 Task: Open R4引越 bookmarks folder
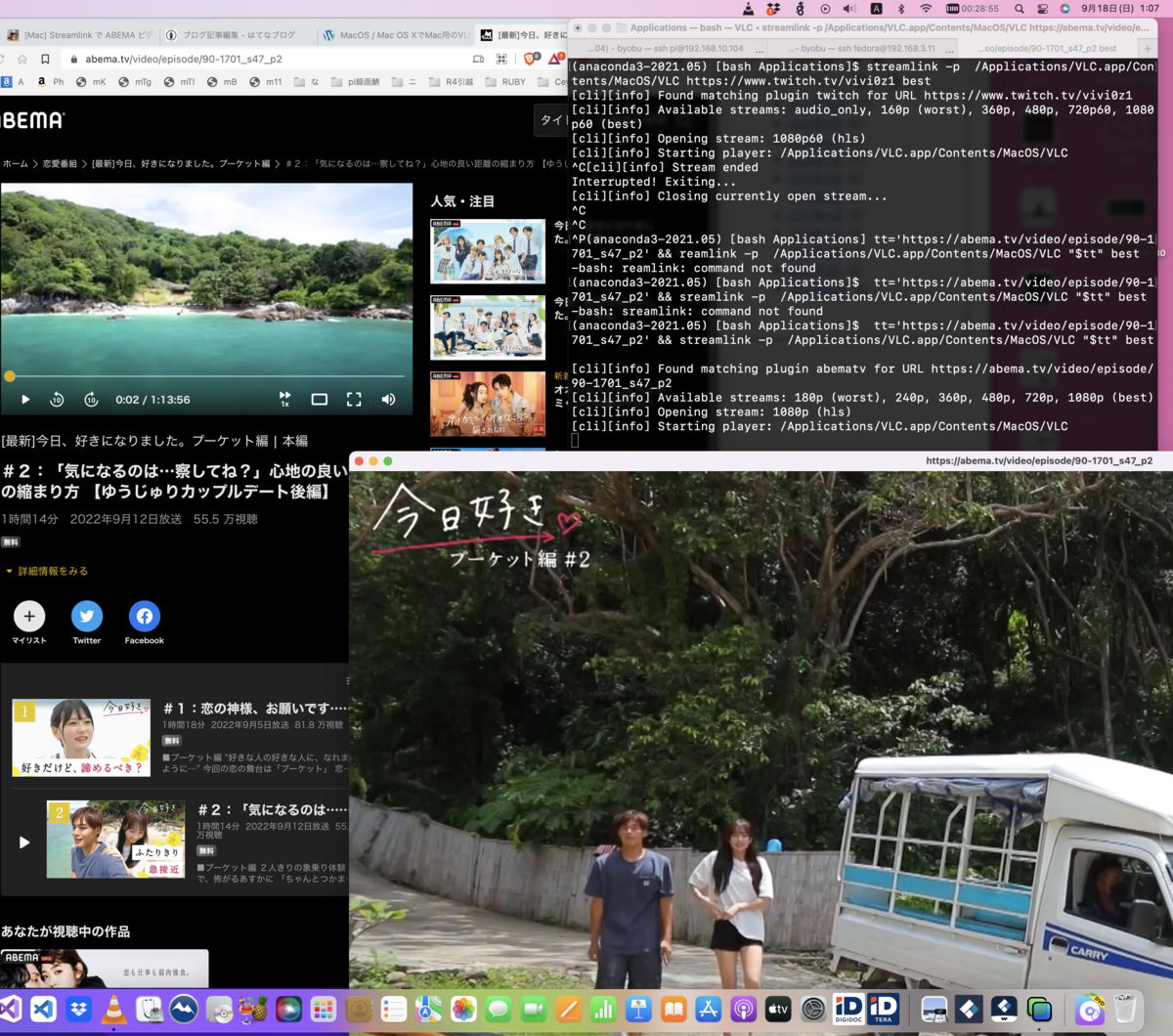point(451,82)
